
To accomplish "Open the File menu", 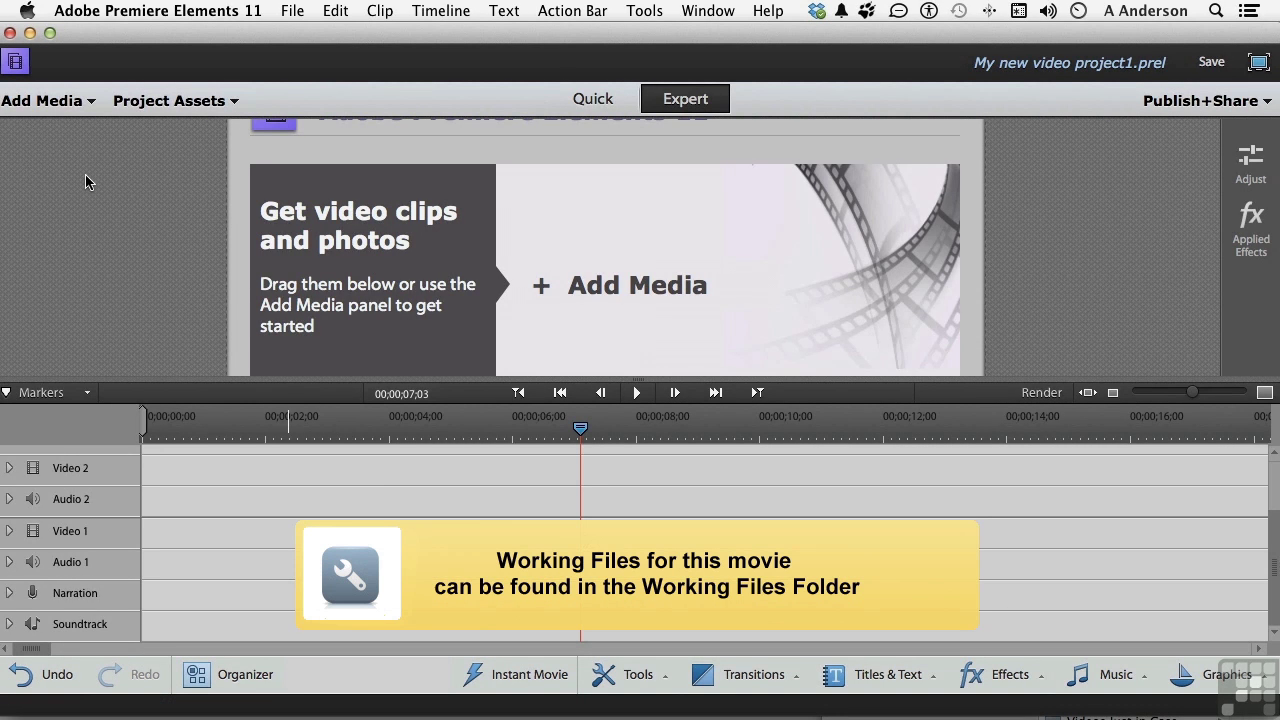I will pos(292,11).
